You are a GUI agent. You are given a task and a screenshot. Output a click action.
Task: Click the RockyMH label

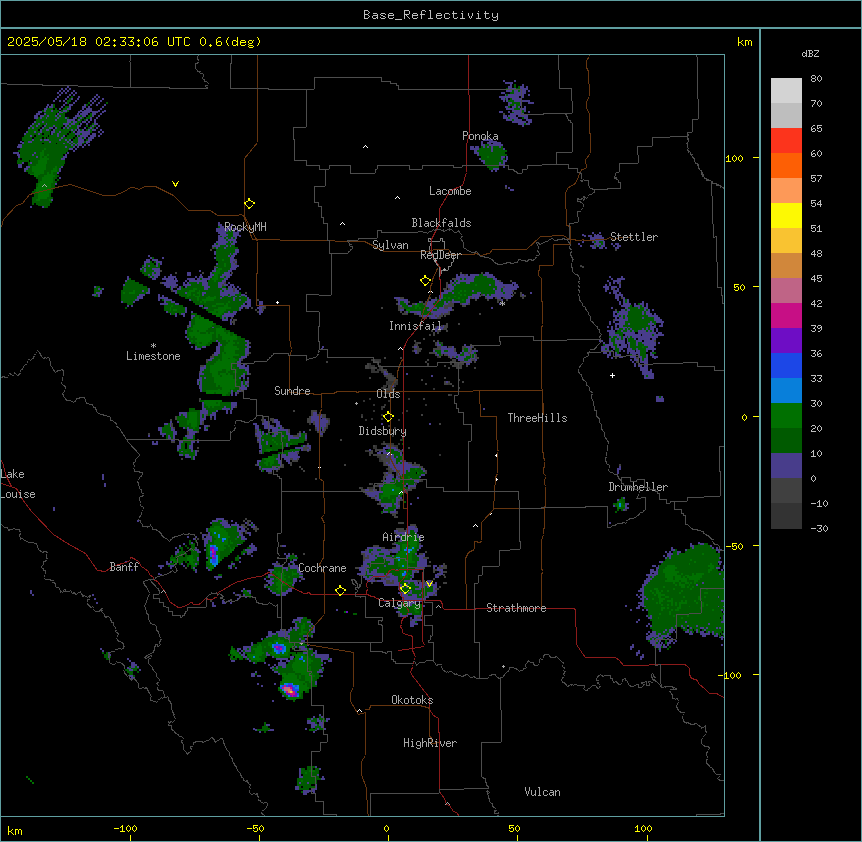point(245,227)
